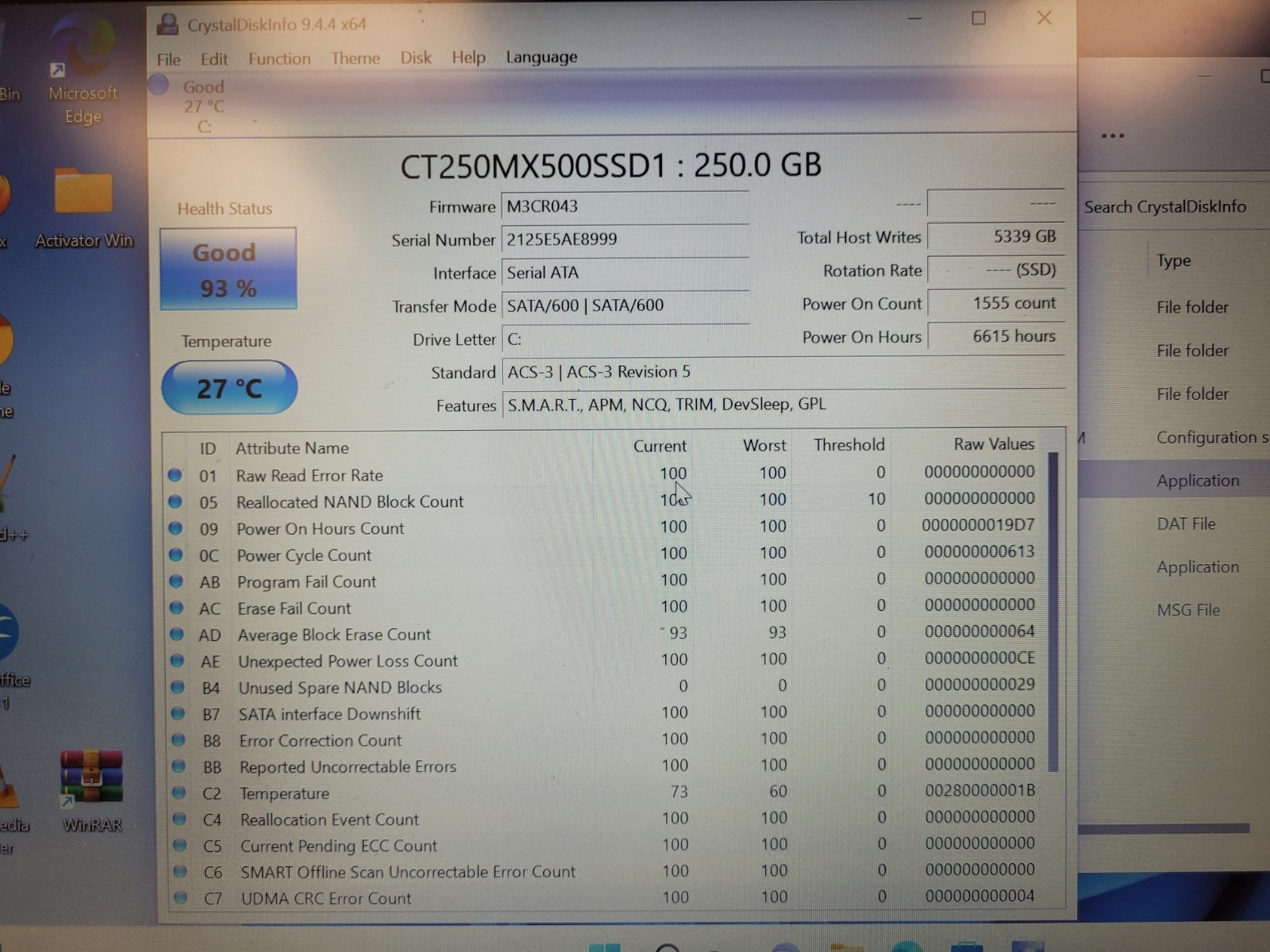Click the Type column header in Explorer window
Screen dimensions: 1270x952
coord(1173,261)
